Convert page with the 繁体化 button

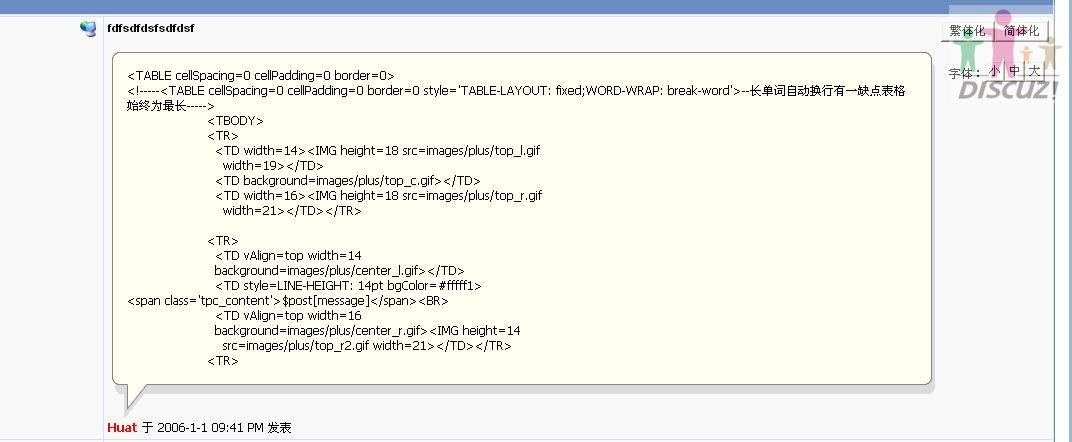(x=967, y=31)
